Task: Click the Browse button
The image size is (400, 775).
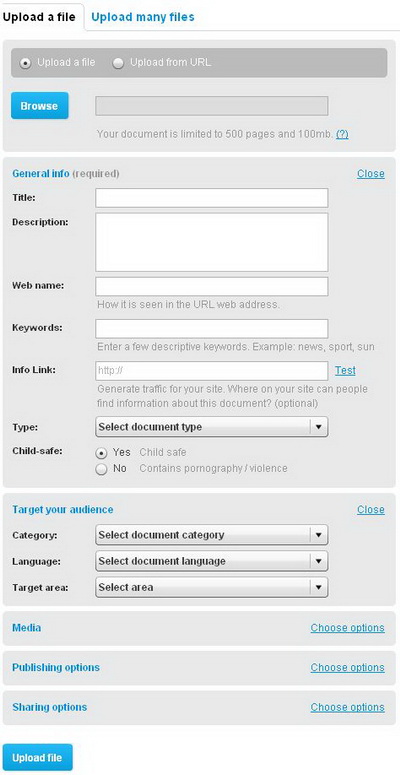Action: (40, 106)
